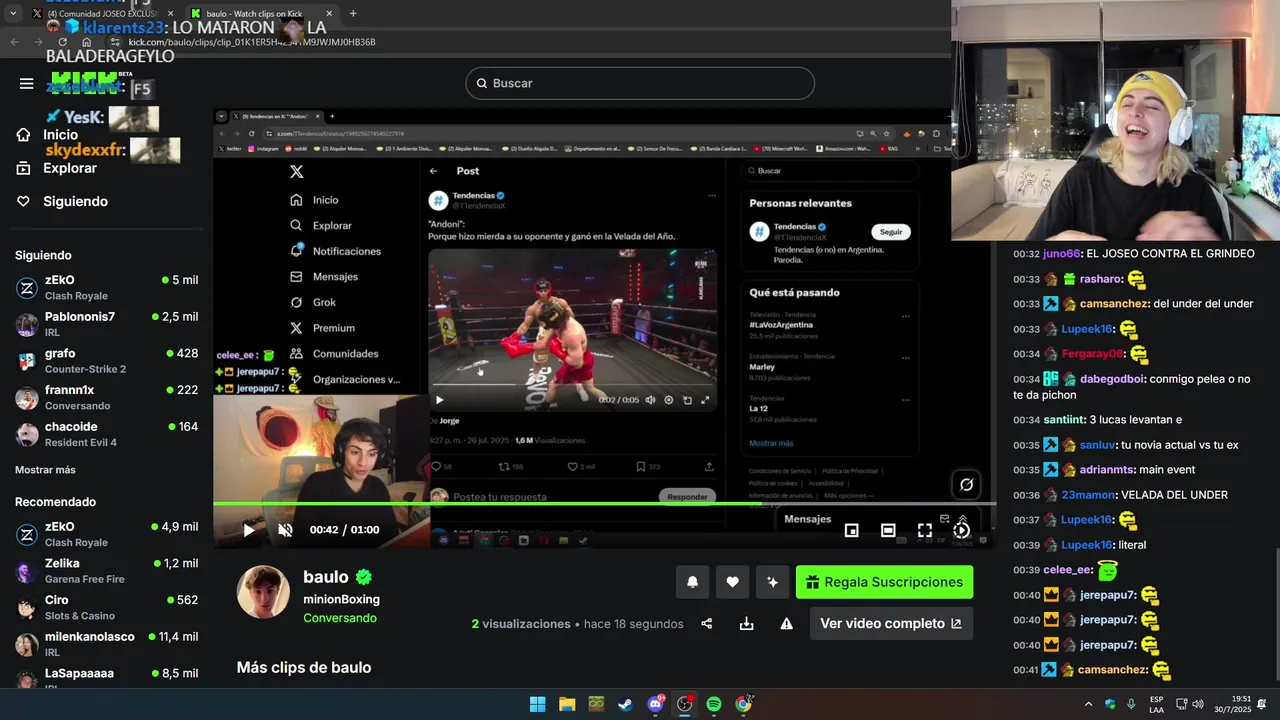The image size is (1280, 720).
Task: Open the Windows Start menu
Action: coord(537,704)
